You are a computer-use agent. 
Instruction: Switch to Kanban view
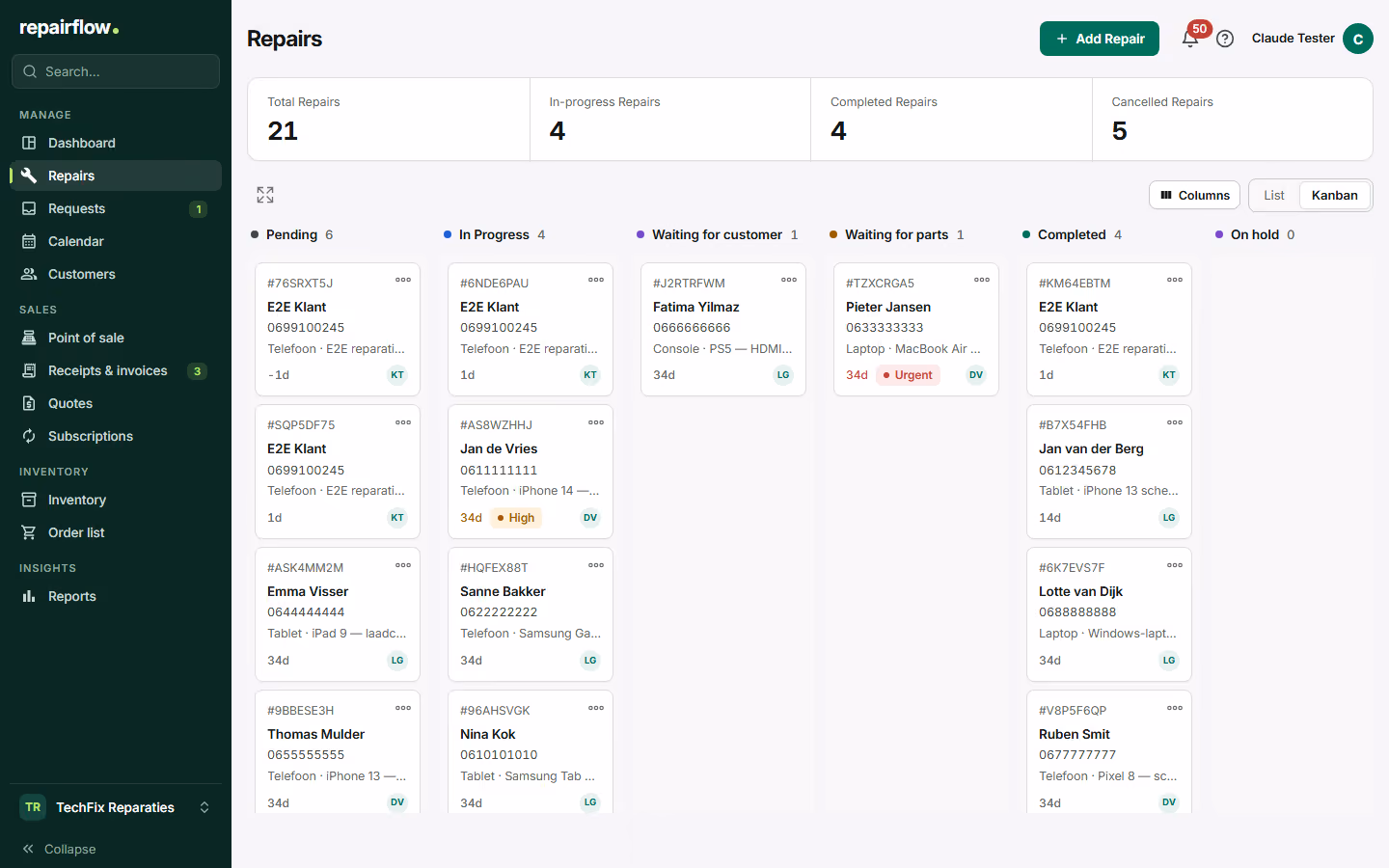pyautogui.click(x=1335, y=195)
